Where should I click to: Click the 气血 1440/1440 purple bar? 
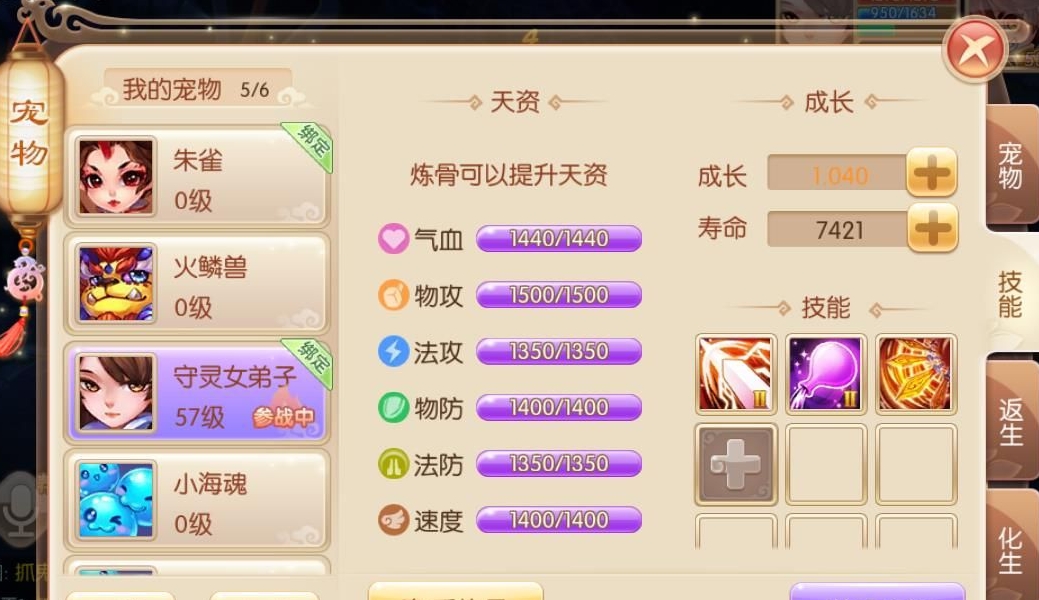coord(559,239)
